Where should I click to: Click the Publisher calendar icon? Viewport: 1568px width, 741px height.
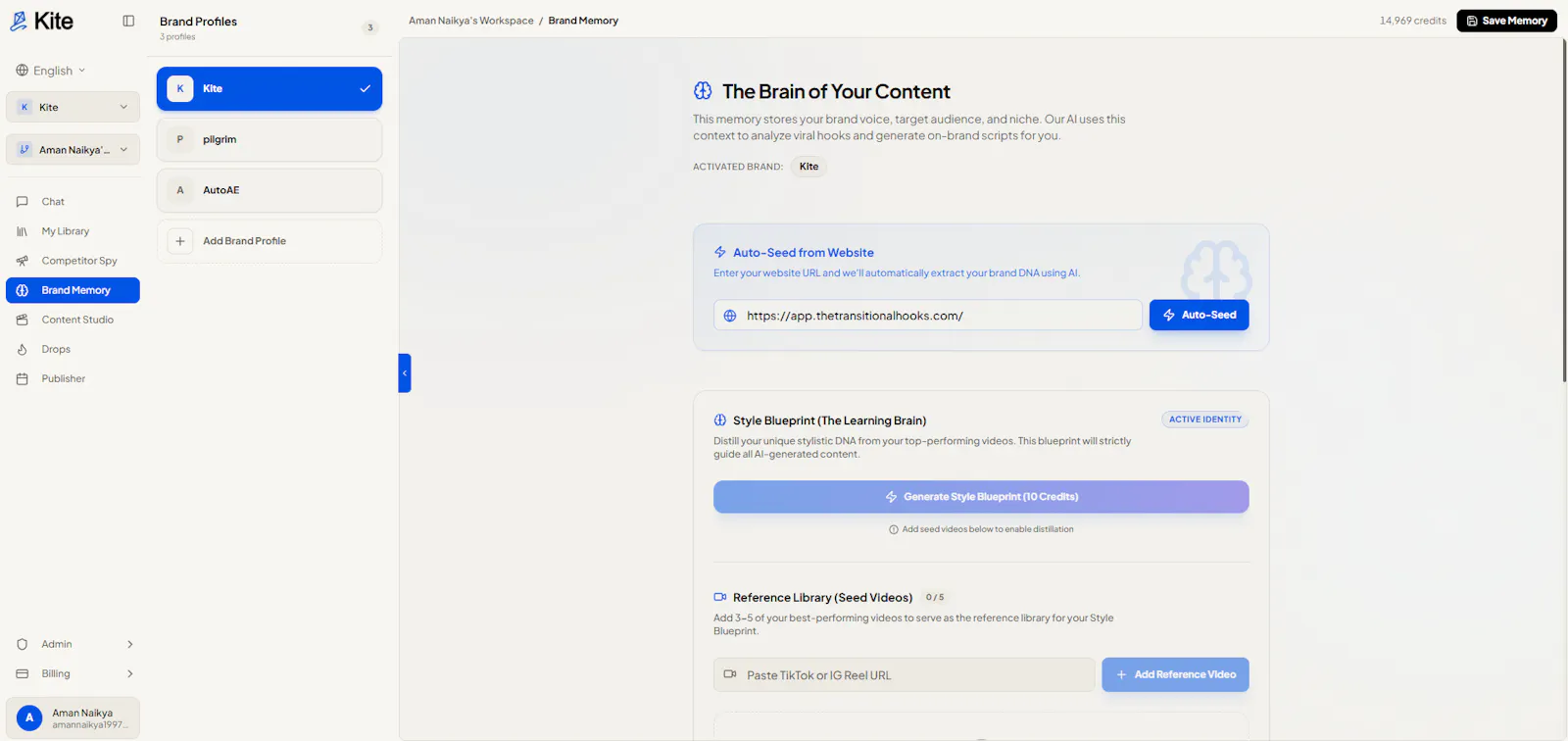pyautogui.click(x=22, y=378)
